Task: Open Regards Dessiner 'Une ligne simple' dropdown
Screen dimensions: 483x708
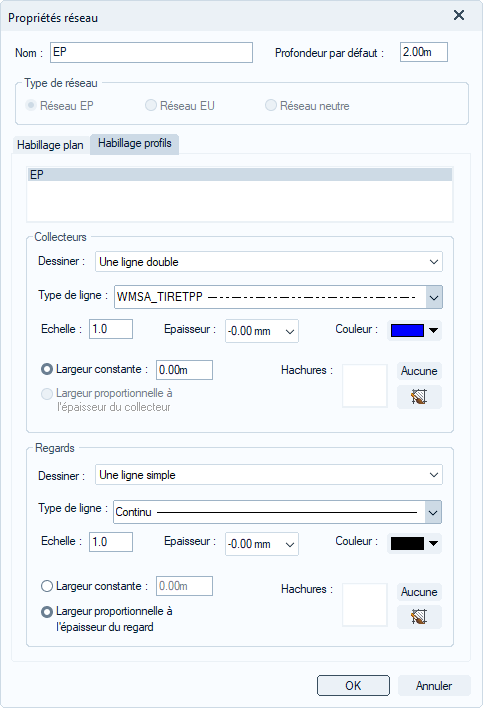Action: coord(269,475)
